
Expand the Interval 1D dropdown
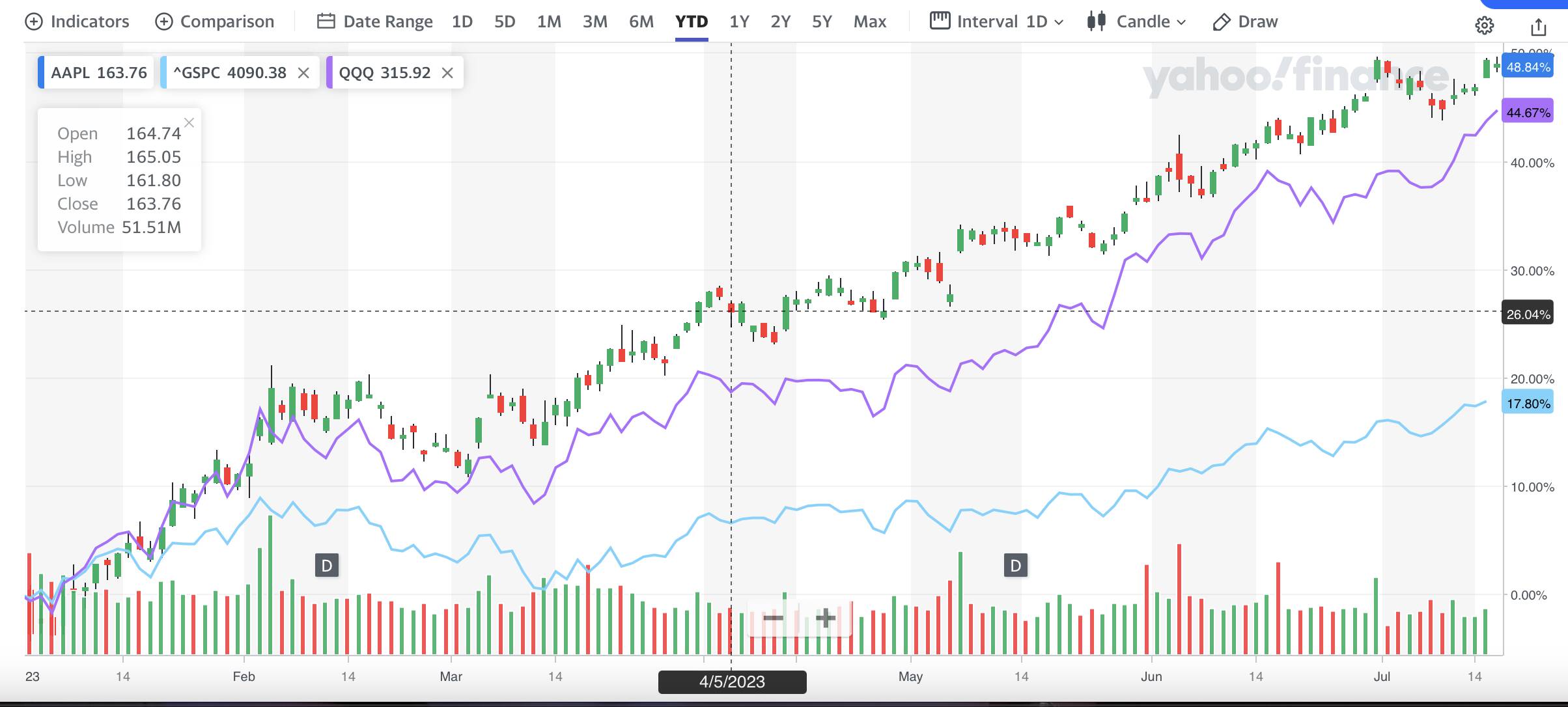(996, 21)
